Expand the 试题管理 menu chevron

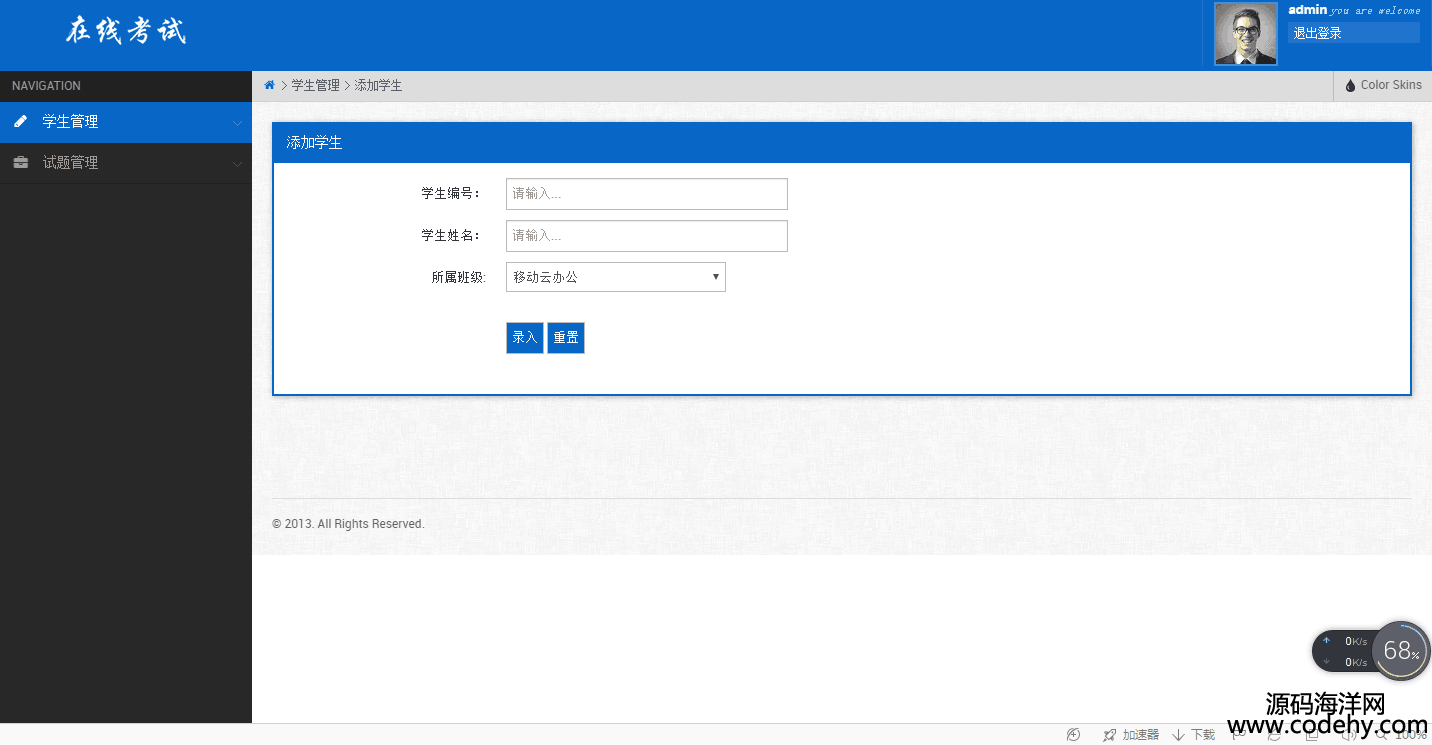237,164
